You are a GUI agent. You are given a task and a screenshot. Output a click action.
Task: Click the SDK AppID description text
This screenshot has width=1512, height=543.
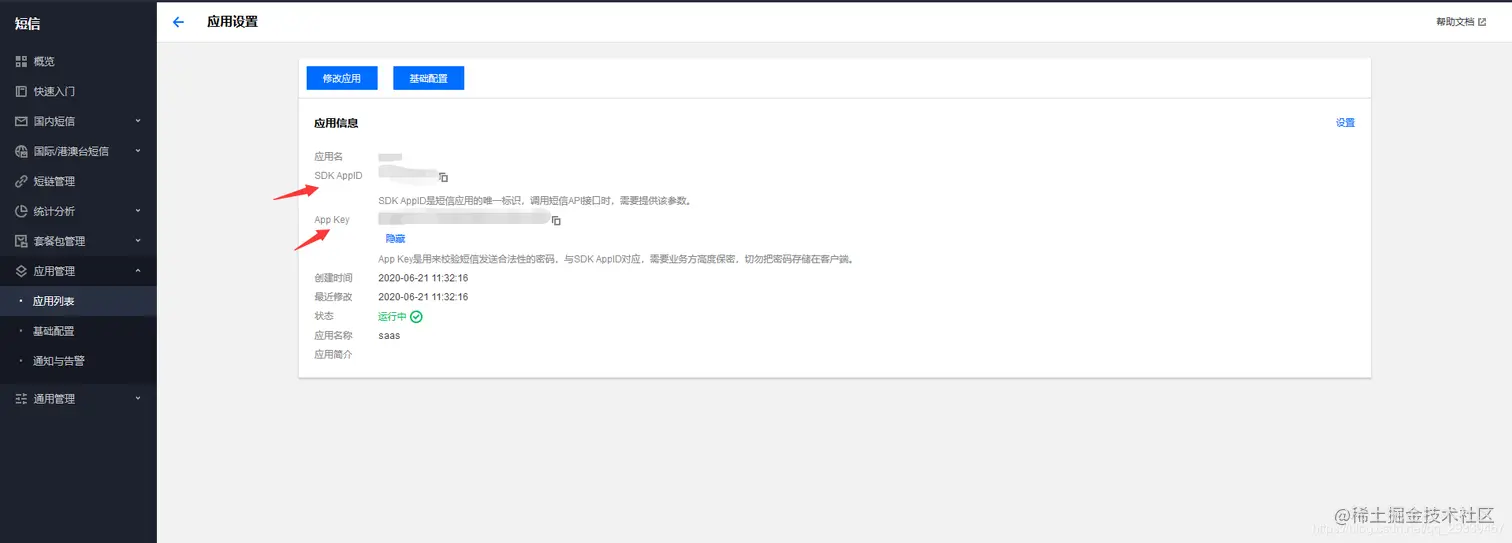[x=535, y=201]
